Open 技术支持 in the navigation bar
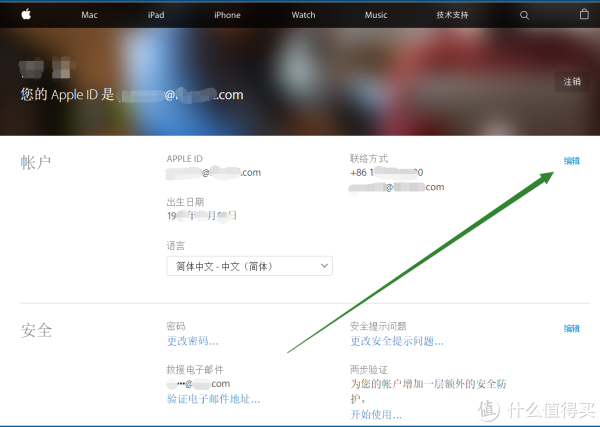The image size is (600, 427). coord(452,15)
